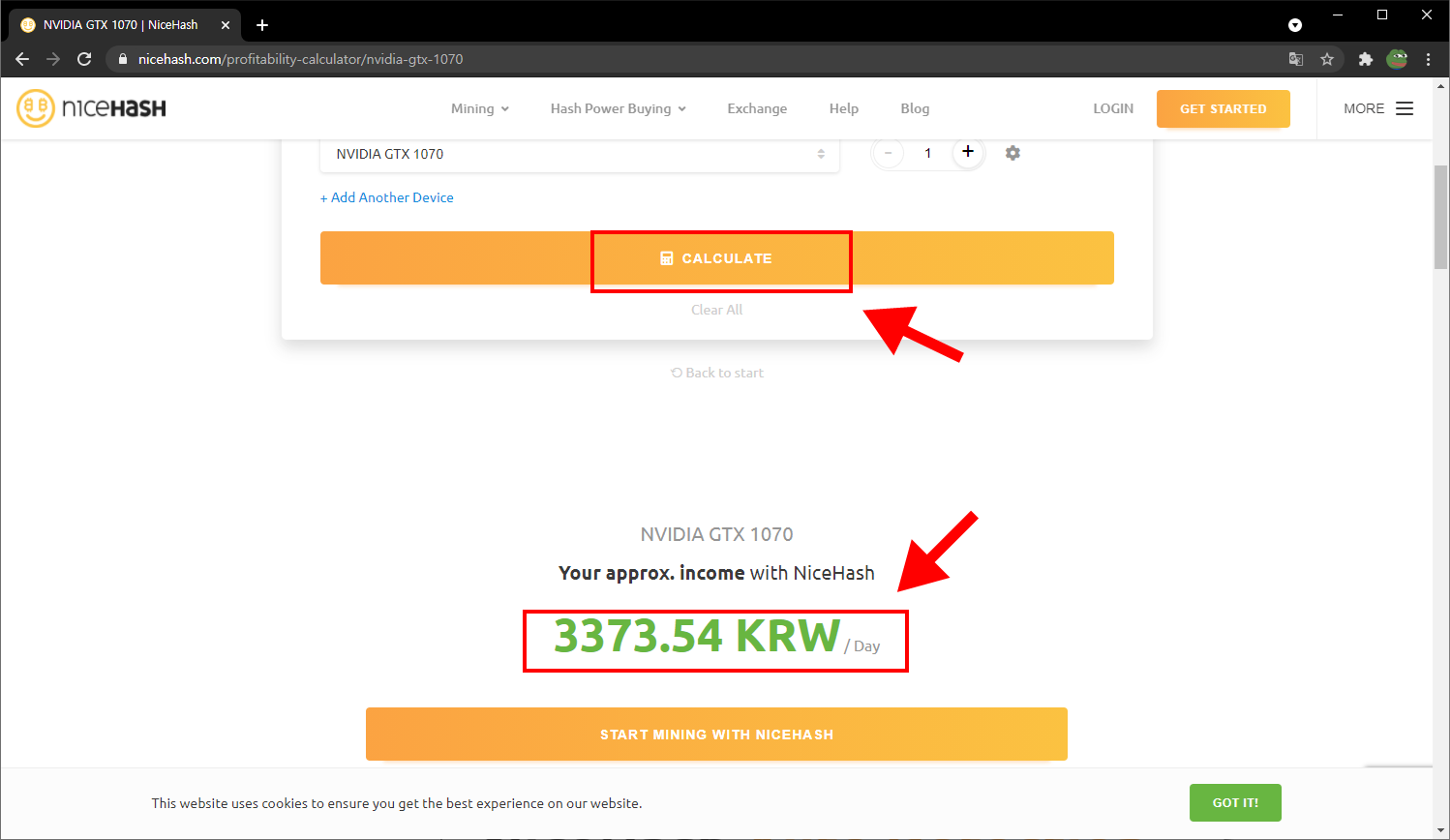Go back using browser back arrow

[22, 59]
